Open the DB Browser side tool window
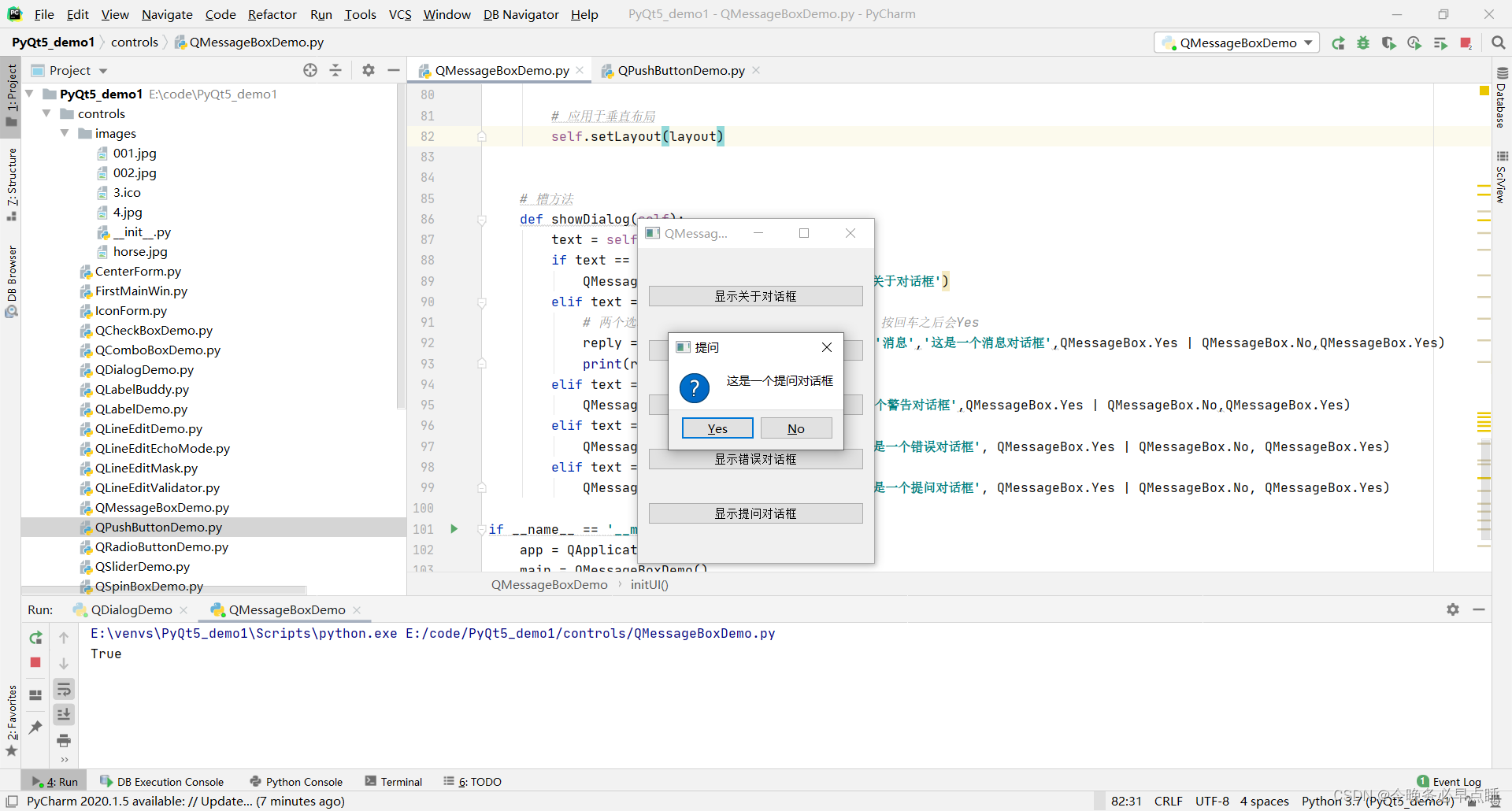 point(11,281)
